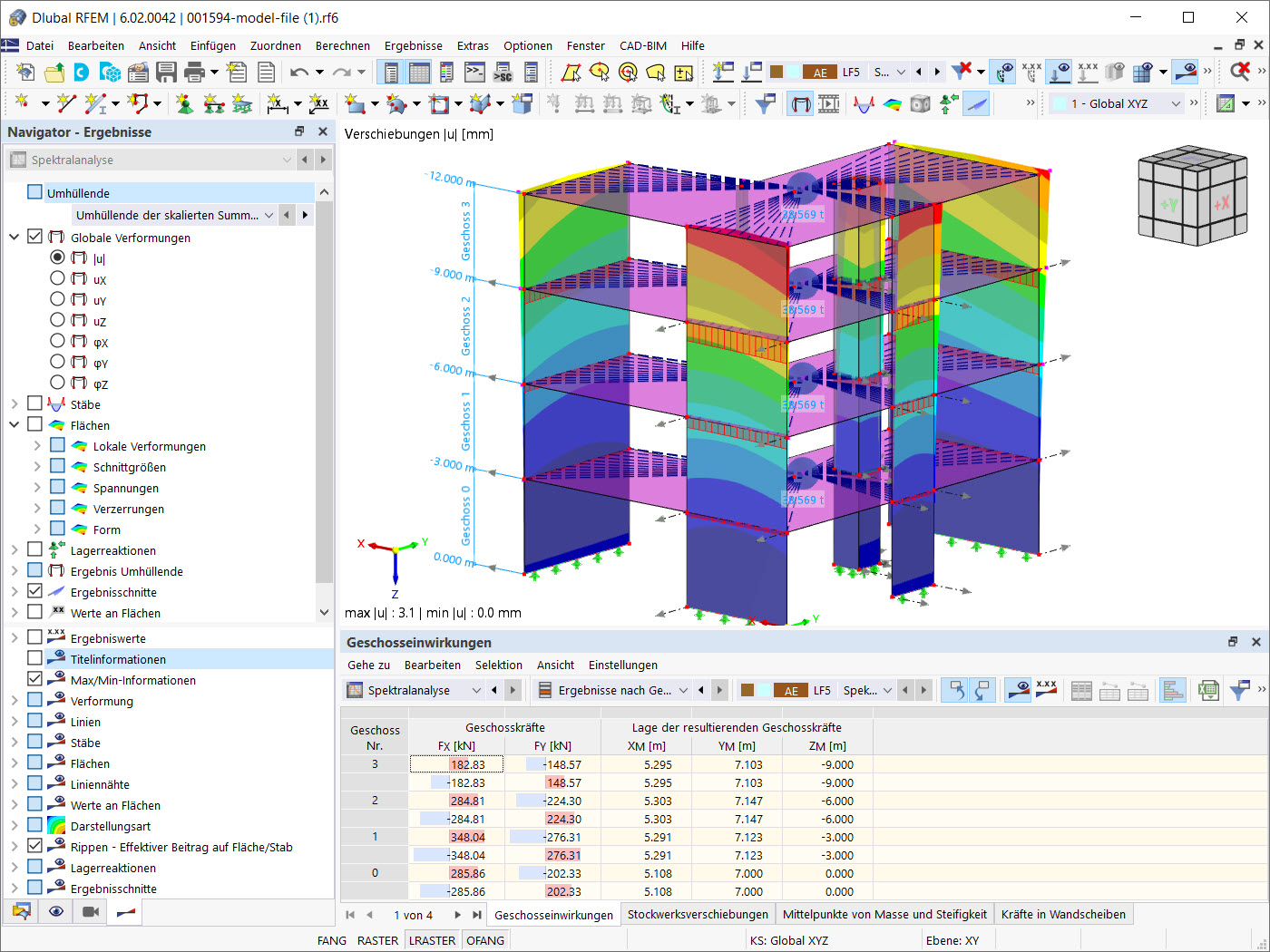Enable the Umhüllende checkbox

[35, 192]
